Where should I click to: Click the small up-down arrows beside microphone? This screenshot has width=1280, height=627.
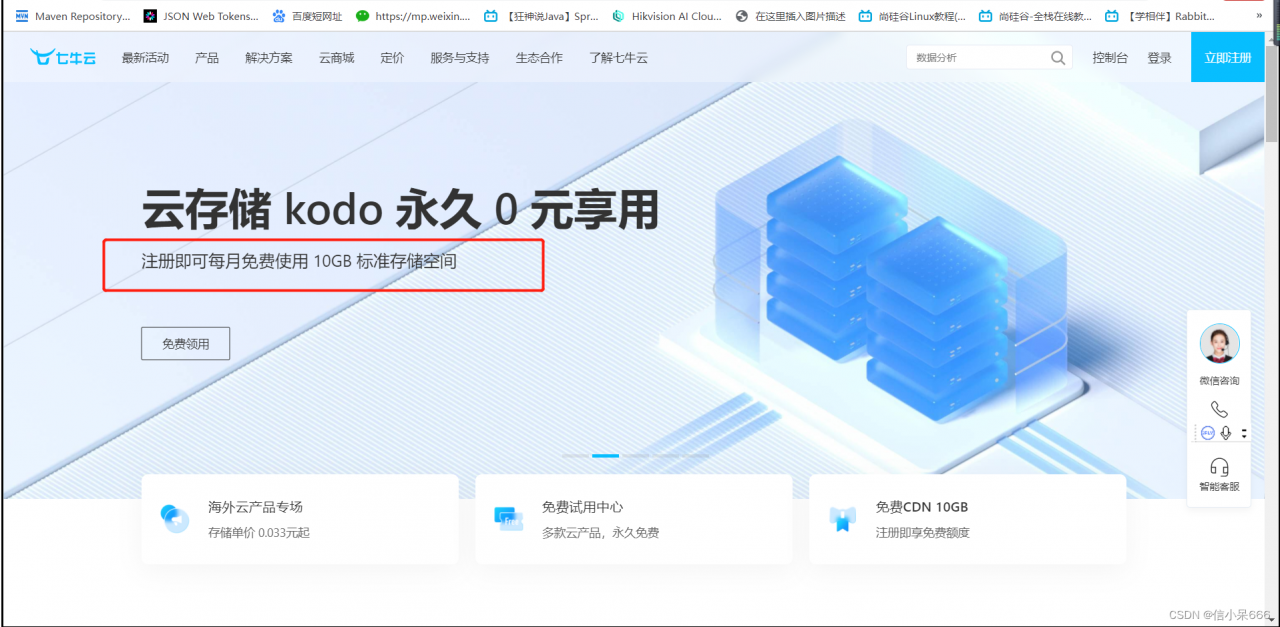(x=1244, y=433)
